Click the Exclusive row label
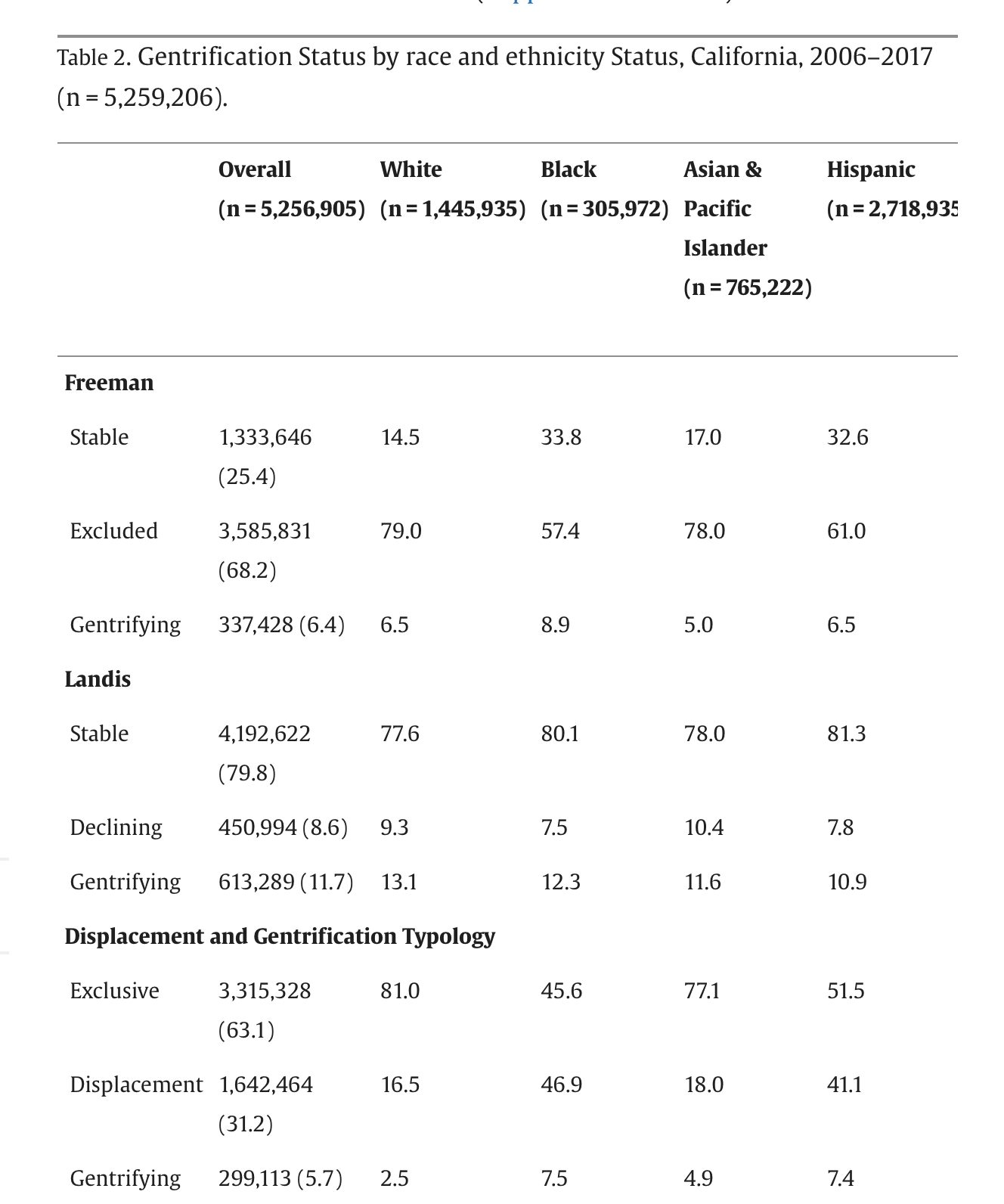Image resolution: width=1004 pixels, height=1204 pixels. pos(114,991)
